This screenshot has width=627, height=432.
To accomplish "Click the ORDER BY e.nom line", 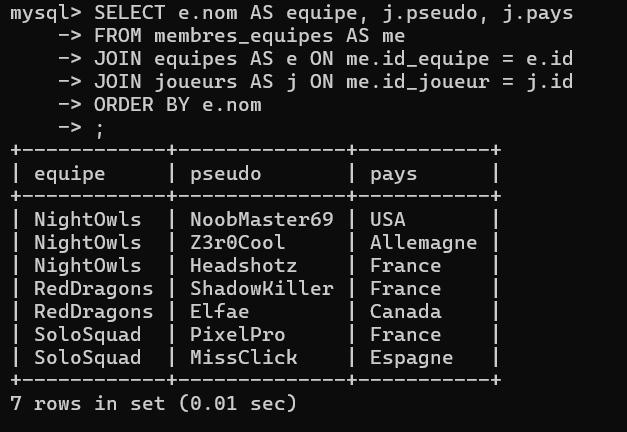I will (x=178, y=105).
